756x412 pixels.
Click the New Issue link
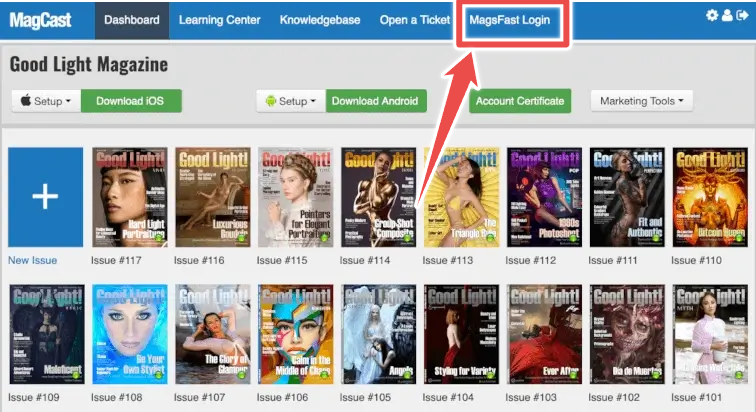[x=32, y=260]
